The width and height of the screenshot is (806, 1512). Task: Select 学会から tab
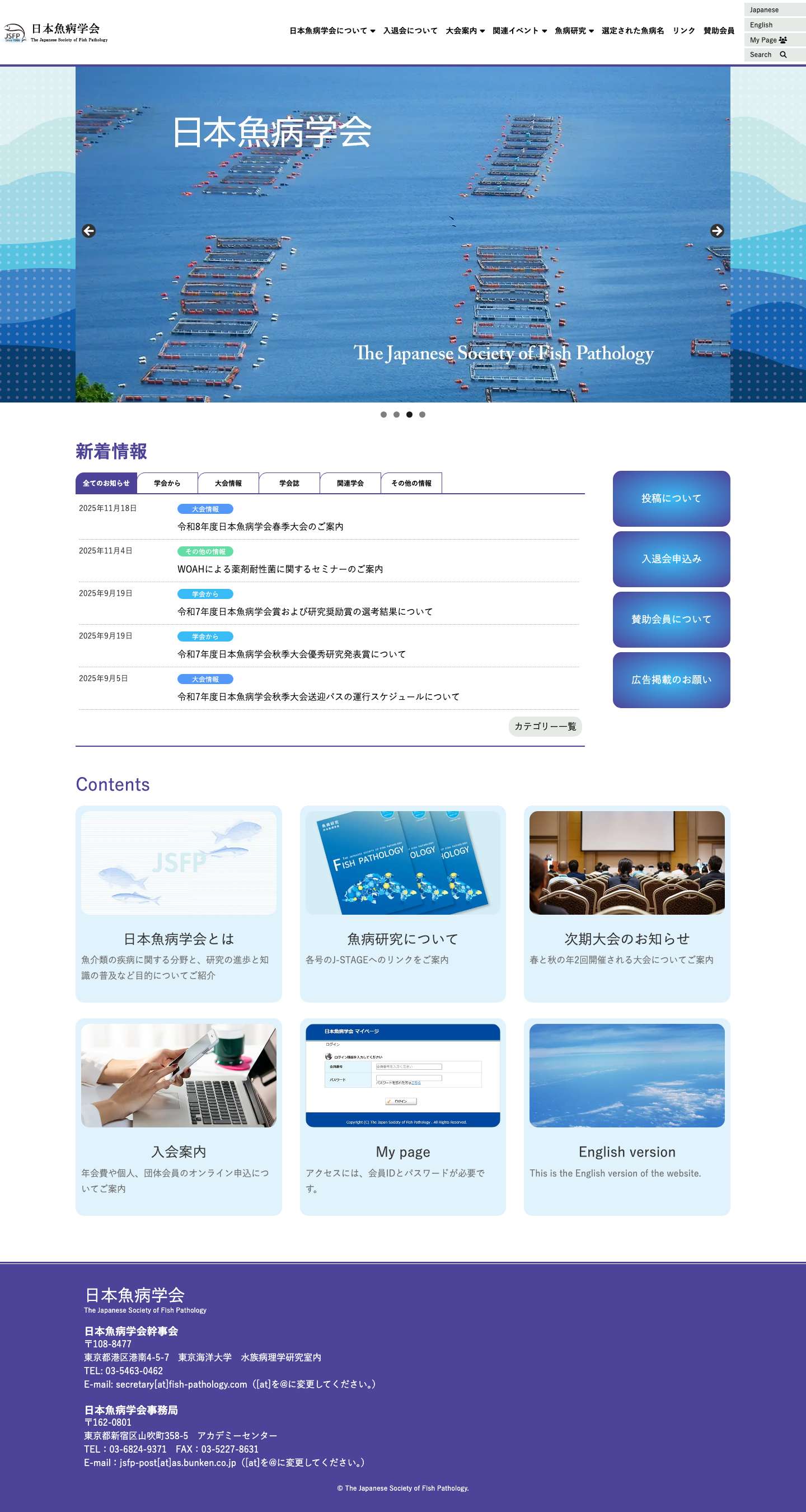point(167,483)
